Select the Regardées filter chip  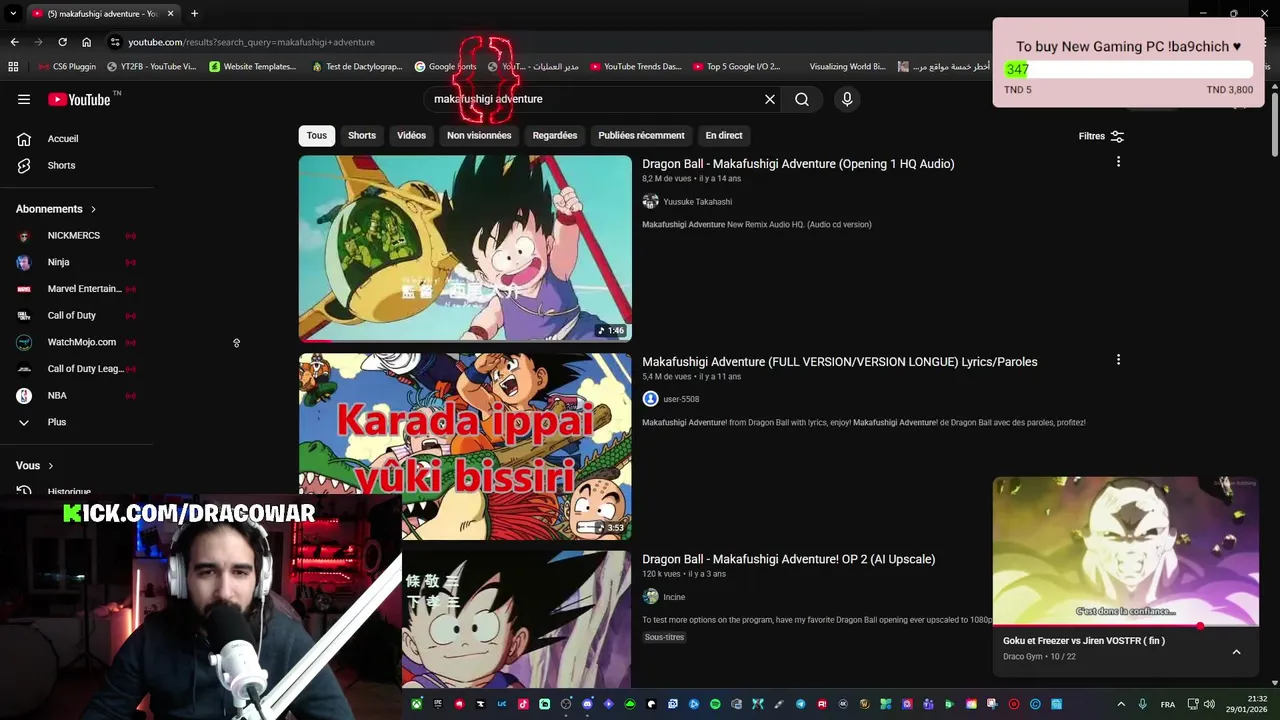[x=555, y=136]
